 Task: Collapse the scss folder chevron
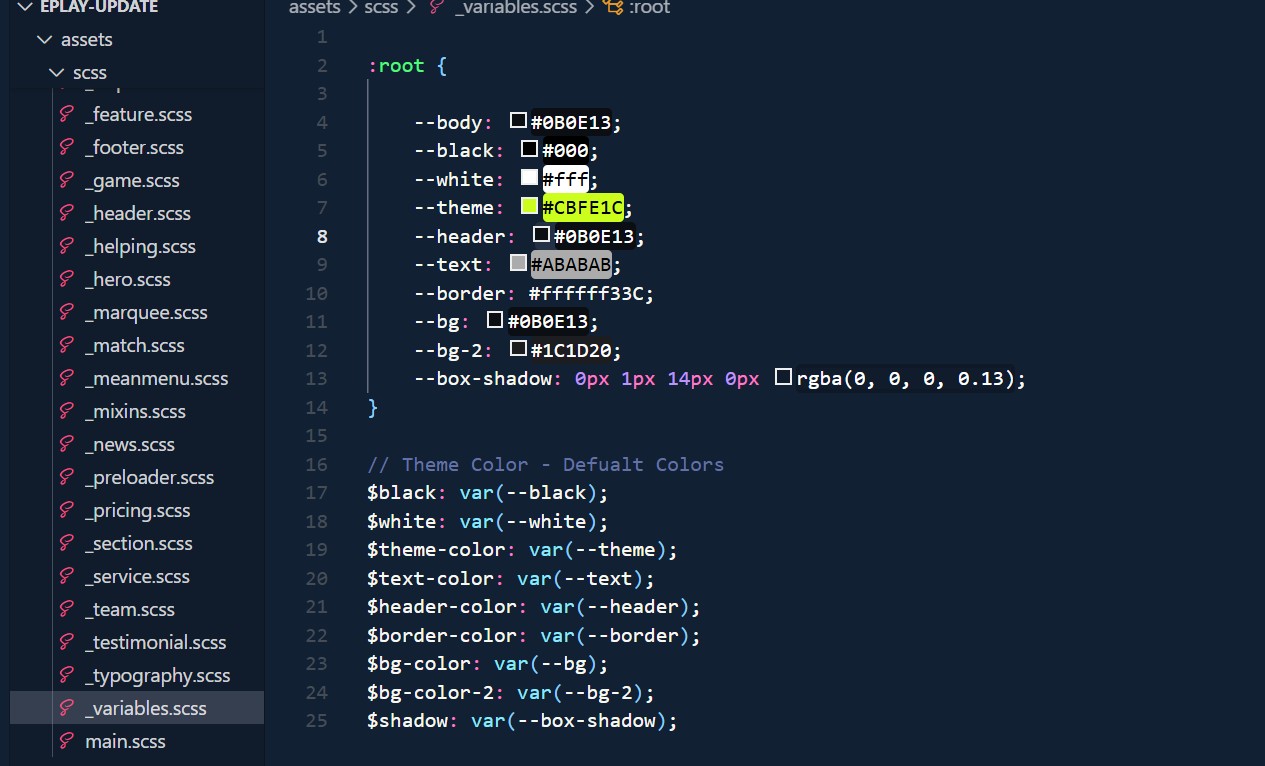coord(56,72)
